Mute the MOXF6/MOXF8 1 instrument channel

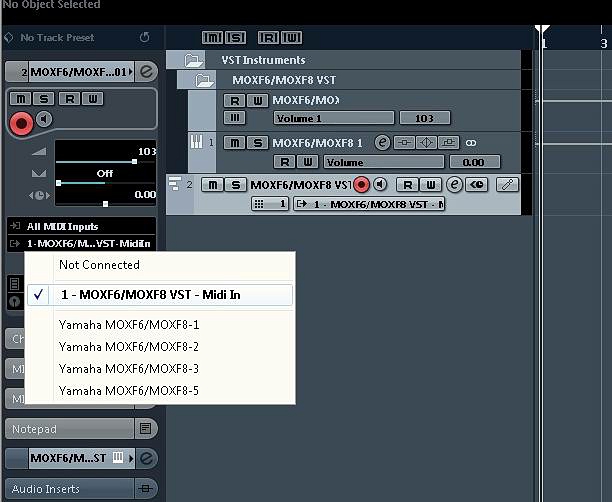coord(235,143)
